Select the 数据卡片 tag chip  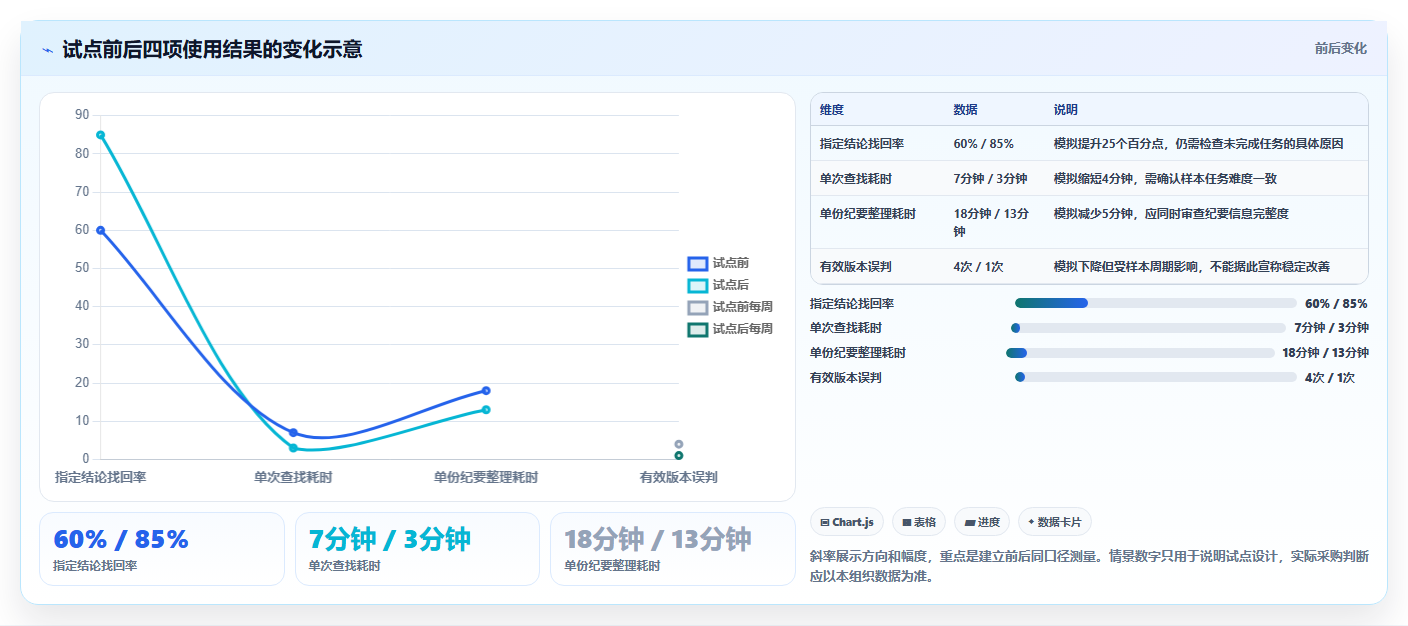[x=1055, y=522]
